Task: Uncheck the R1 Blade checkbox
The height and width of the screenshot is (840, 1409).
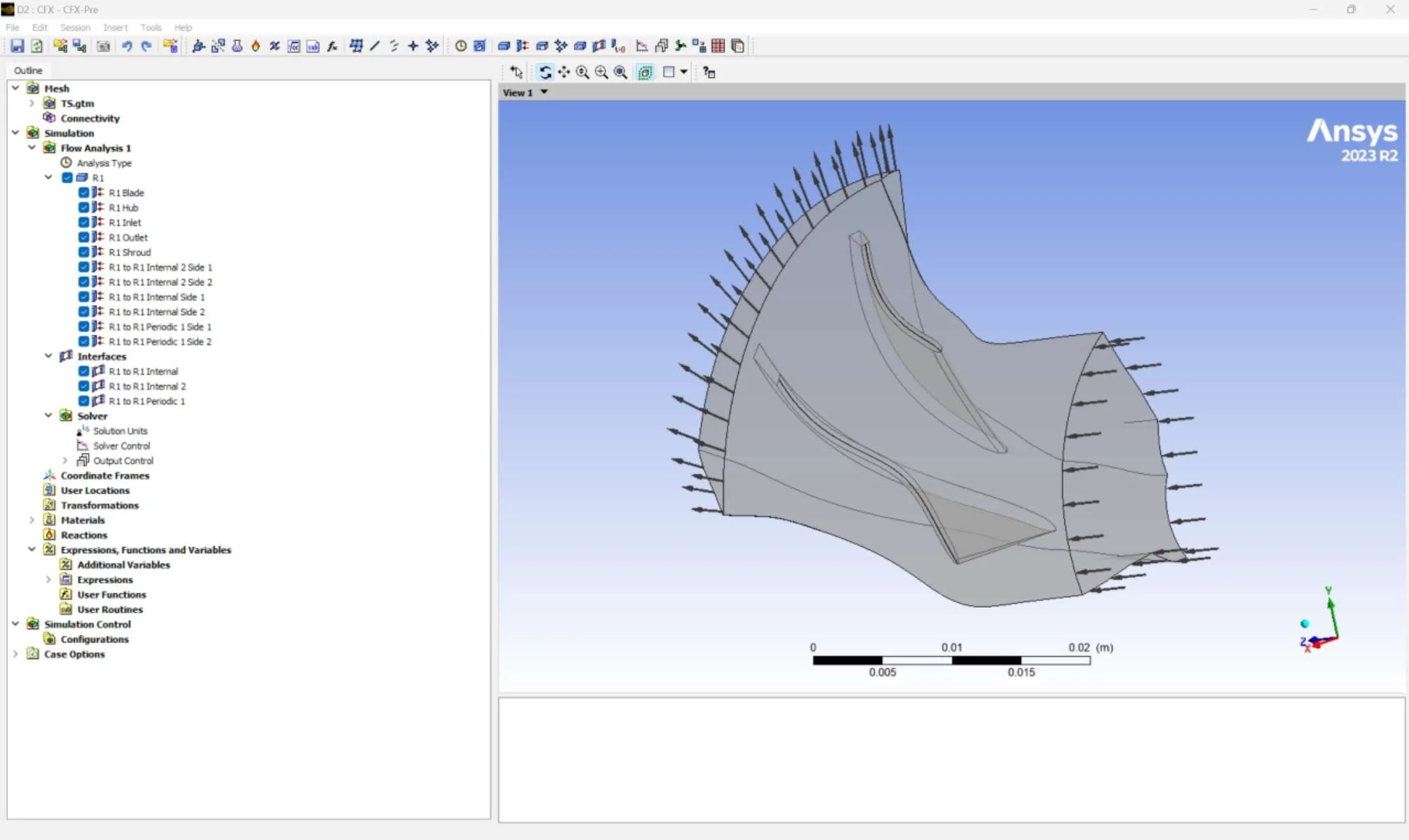Action: [x=84, y=193]
